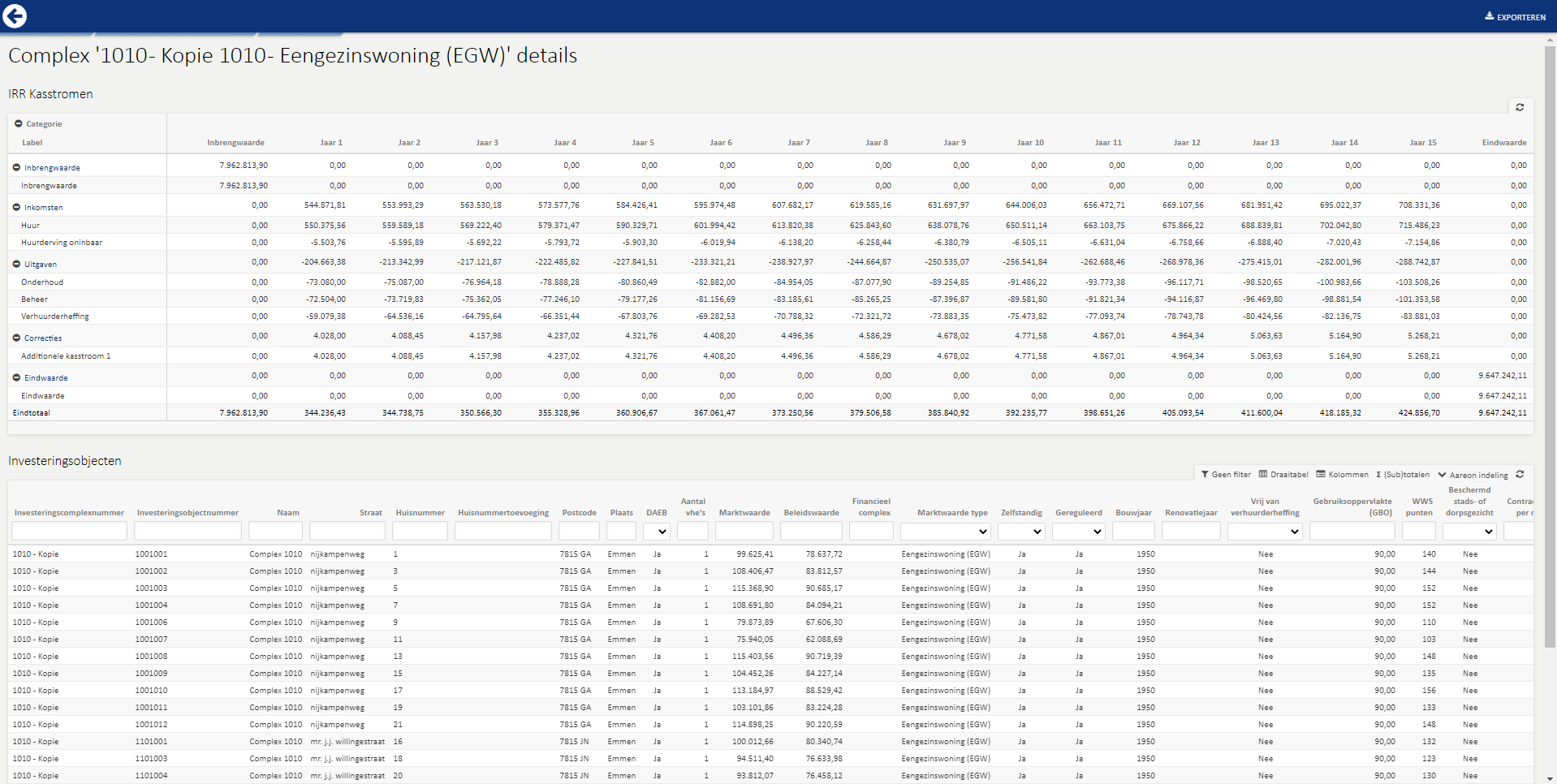This screenshot has width=1557, height=784.
Task: Click the Exporteren download button
Action: [1515, 16]
